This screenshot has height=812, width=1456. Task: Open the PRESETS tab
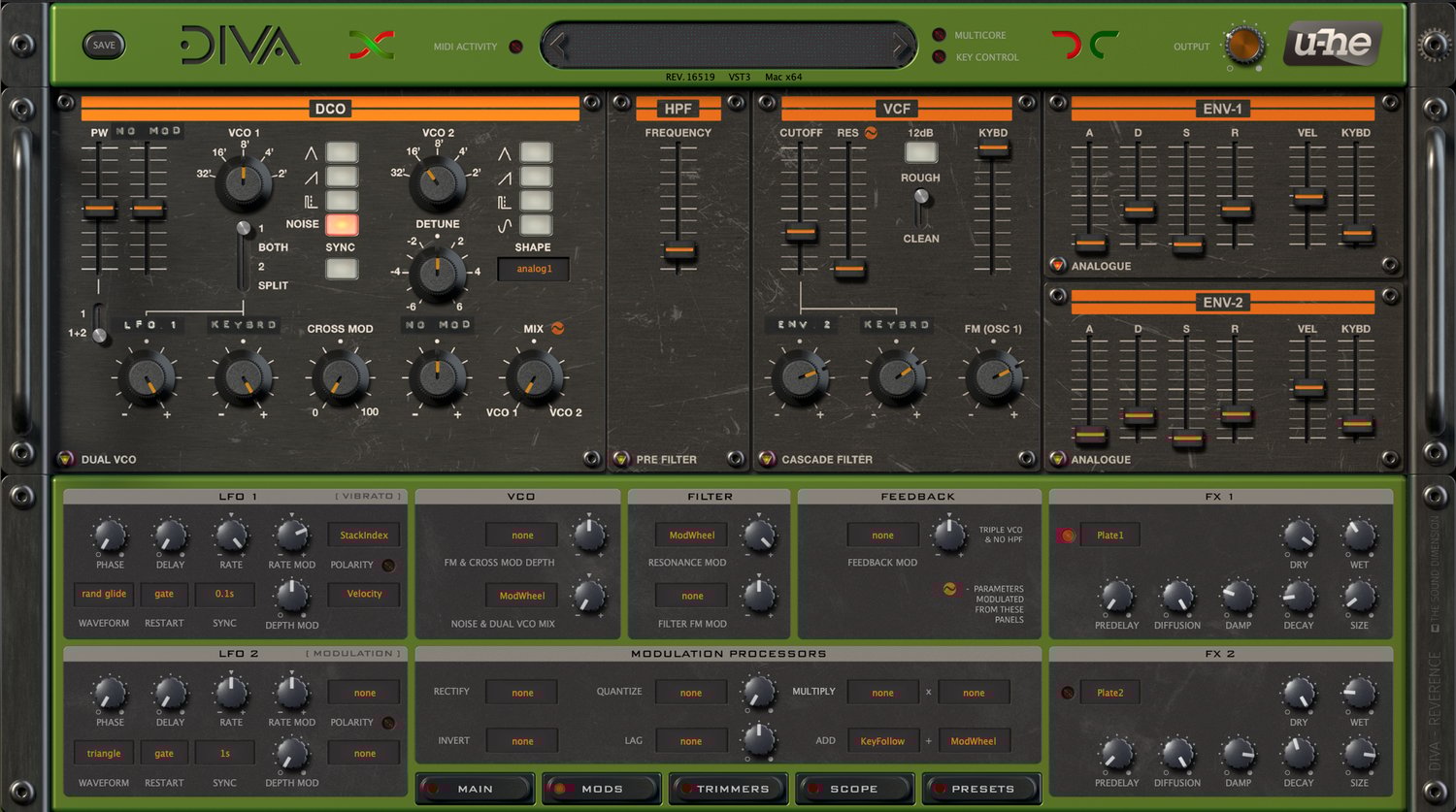[981, 789]
